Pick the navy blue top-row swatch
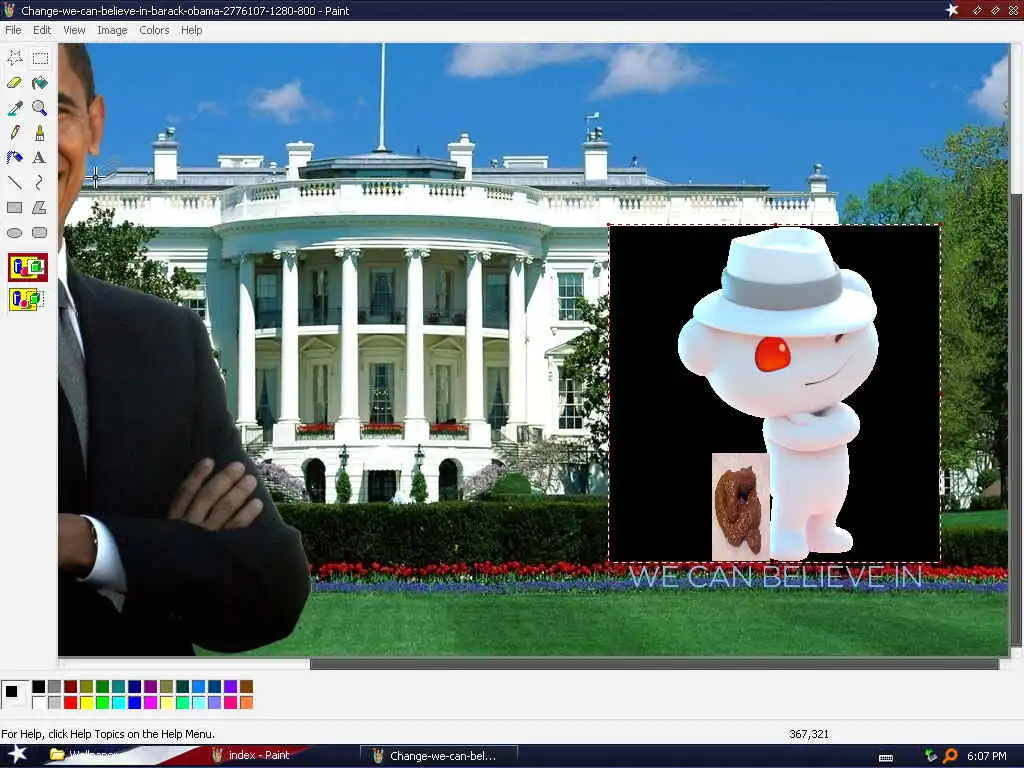This screenshot has height=768, width=1024. (x=135, y=686)
